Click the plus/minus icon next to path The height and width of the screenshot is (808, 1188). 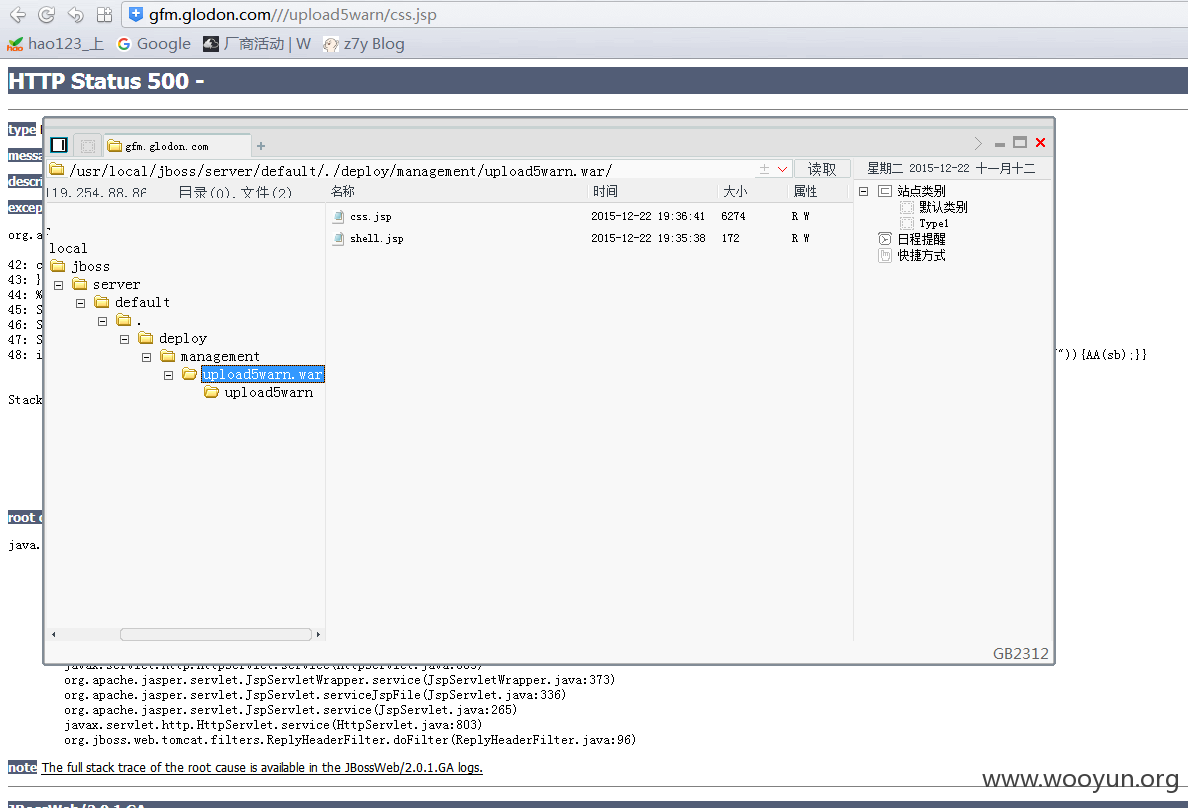[764, 169]
